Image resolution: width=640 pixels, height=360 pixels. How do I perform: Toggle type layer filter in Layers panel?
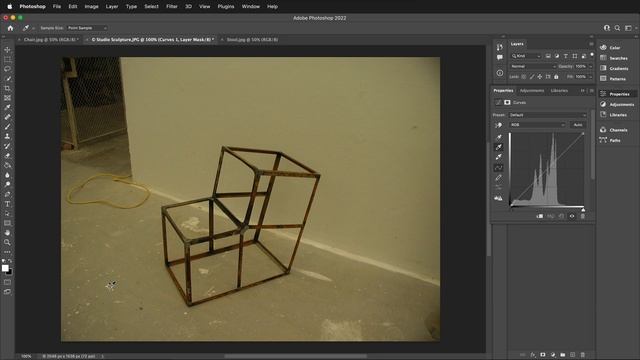coord(566,56)
